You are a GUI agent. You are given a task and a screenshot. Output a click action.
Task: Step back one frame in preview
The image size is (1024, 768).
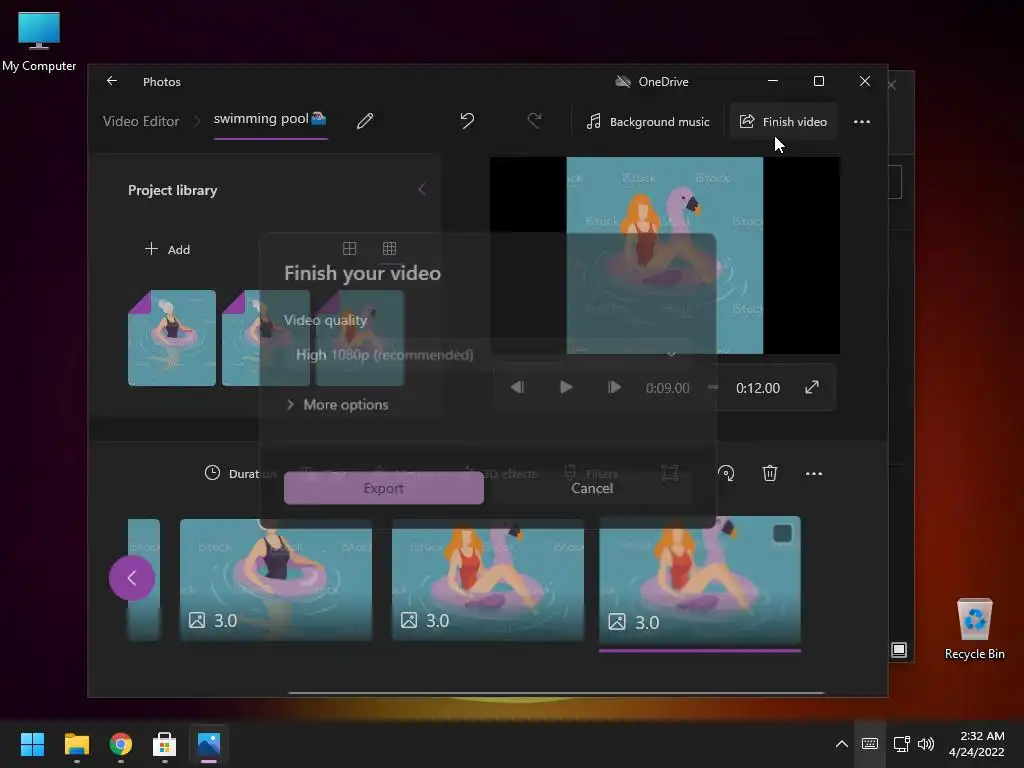tap(517, 387)
